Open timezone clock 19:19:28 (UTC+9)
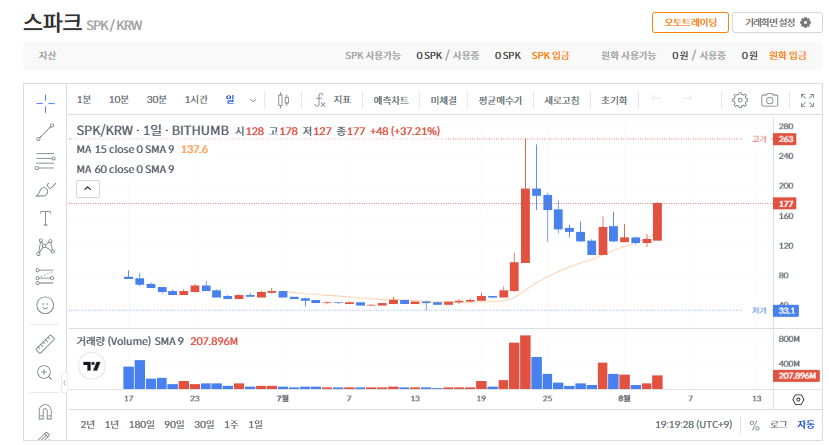Screen dimensions: 829x445 point(693,424)
